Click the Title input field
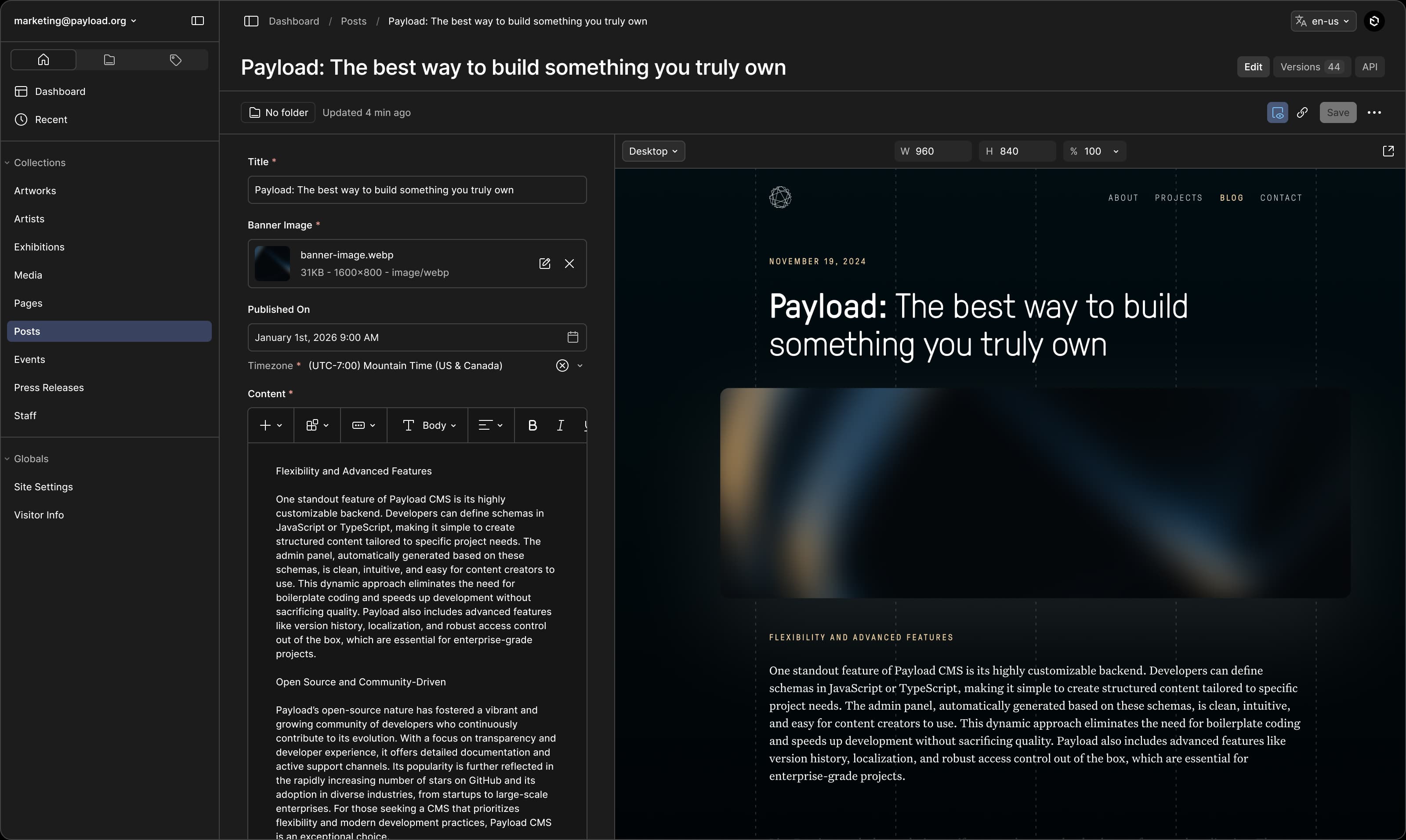1406x840 pixels. click(x=417, y=190)
